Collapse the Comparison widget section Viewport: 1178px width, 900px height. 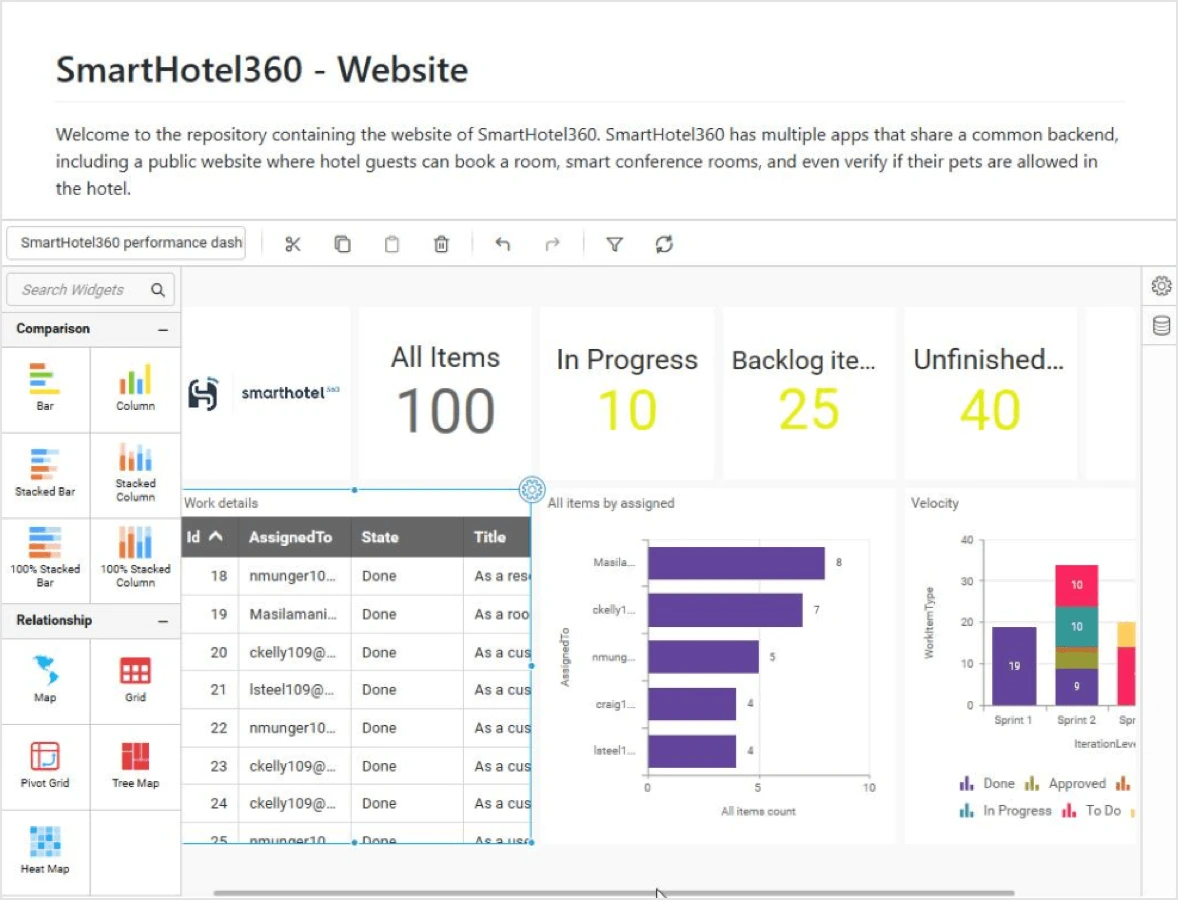[163, 329]
